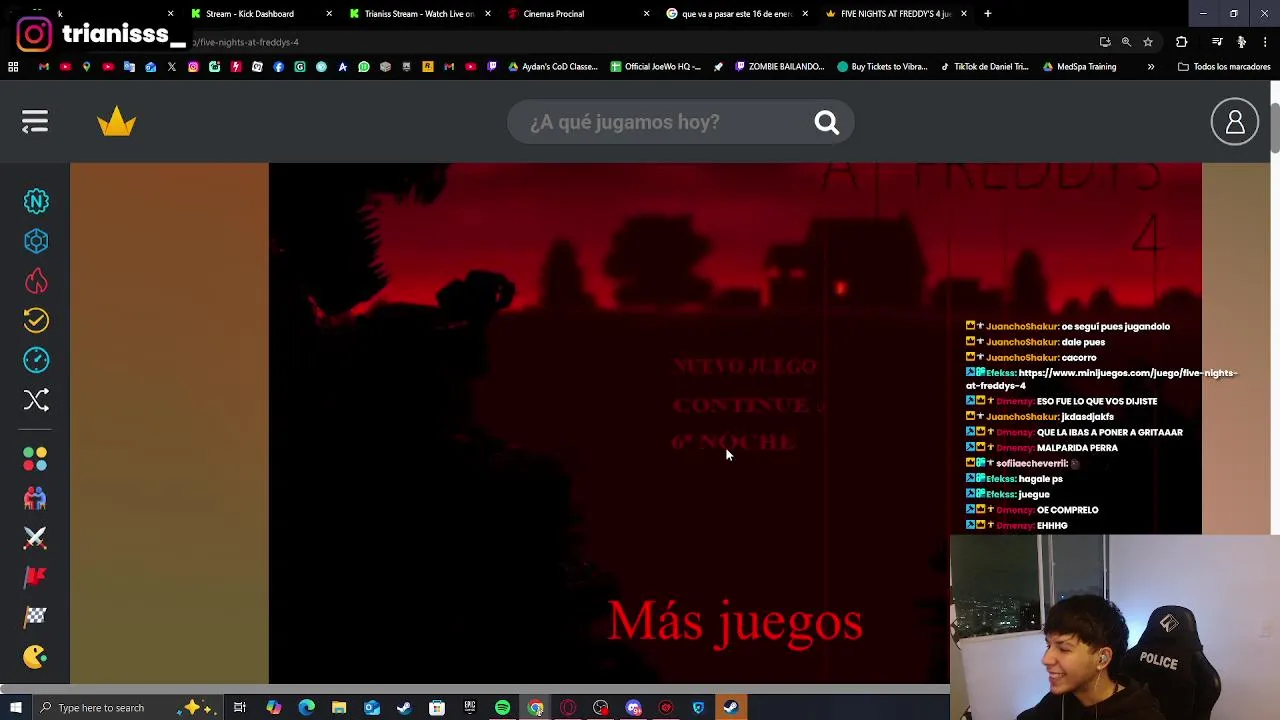Viewport: 1280px width, 720px height.
Task: Open 'Todos los marcadores' folder
Action: click(1224, 67)
